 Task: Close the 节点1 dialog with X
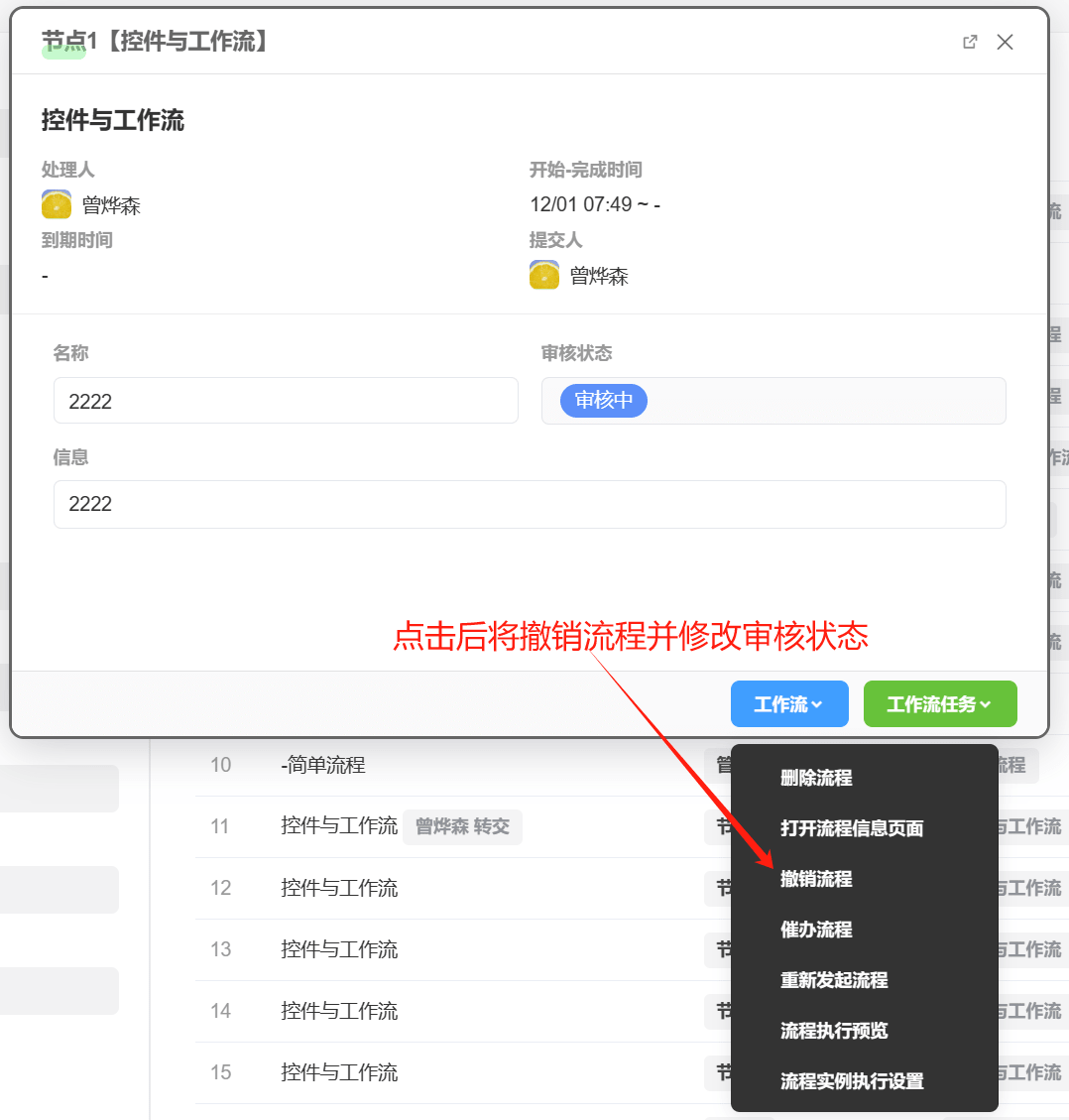coord(1005,42)
